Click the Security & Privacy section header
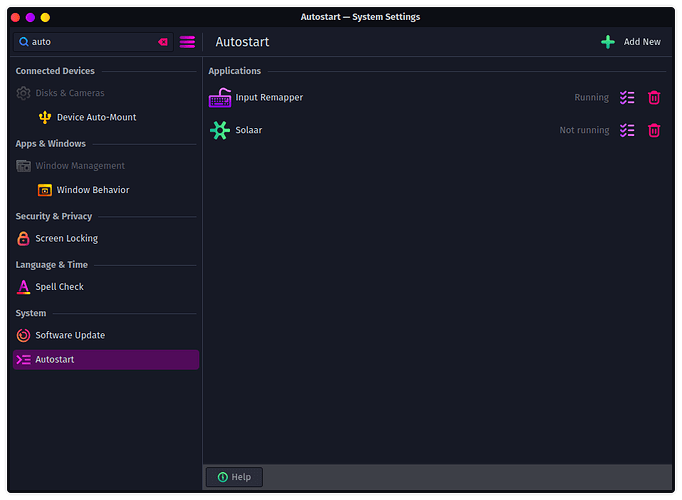 53,216
